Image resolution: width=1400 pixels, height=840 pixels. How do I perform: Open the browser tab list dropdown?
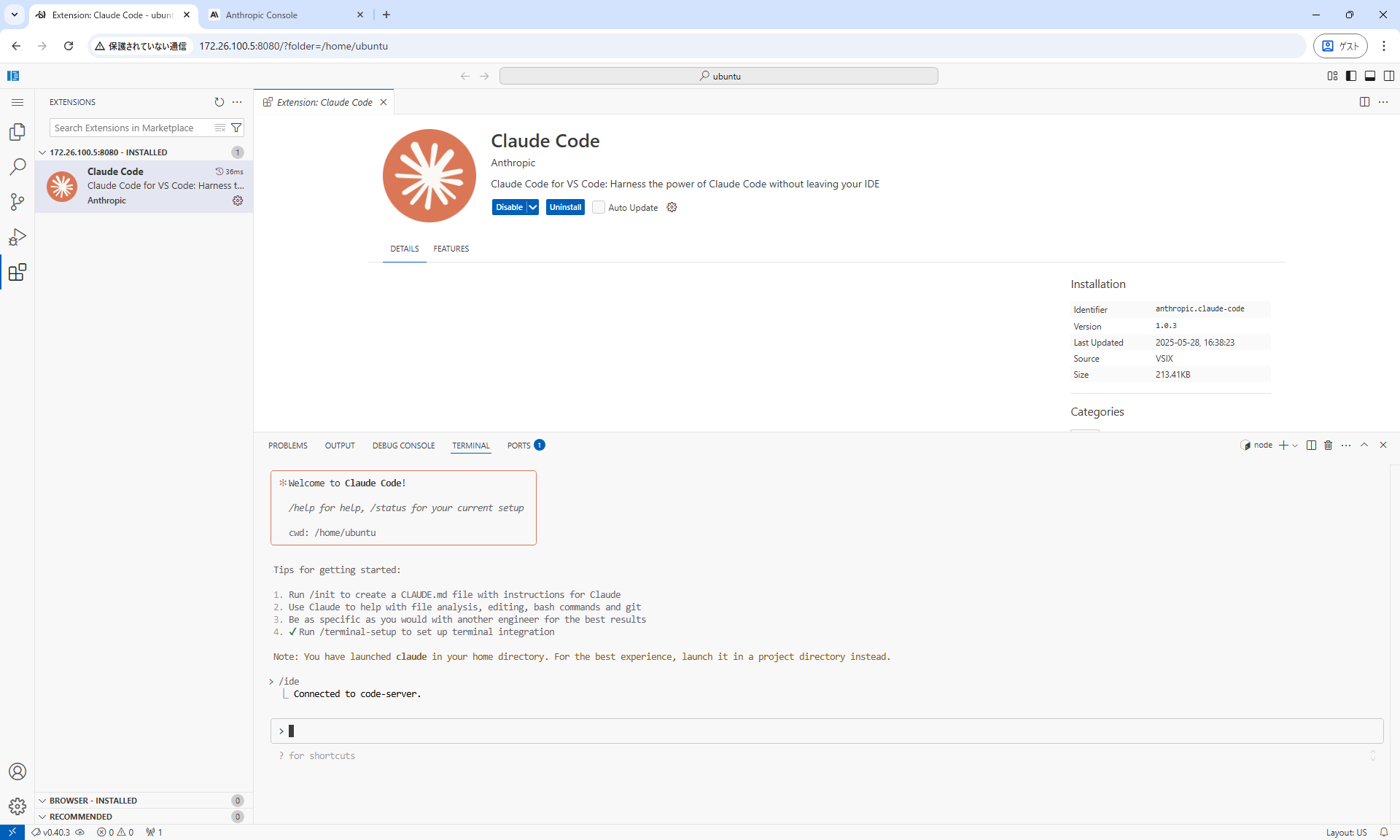[x=14, y=15]
